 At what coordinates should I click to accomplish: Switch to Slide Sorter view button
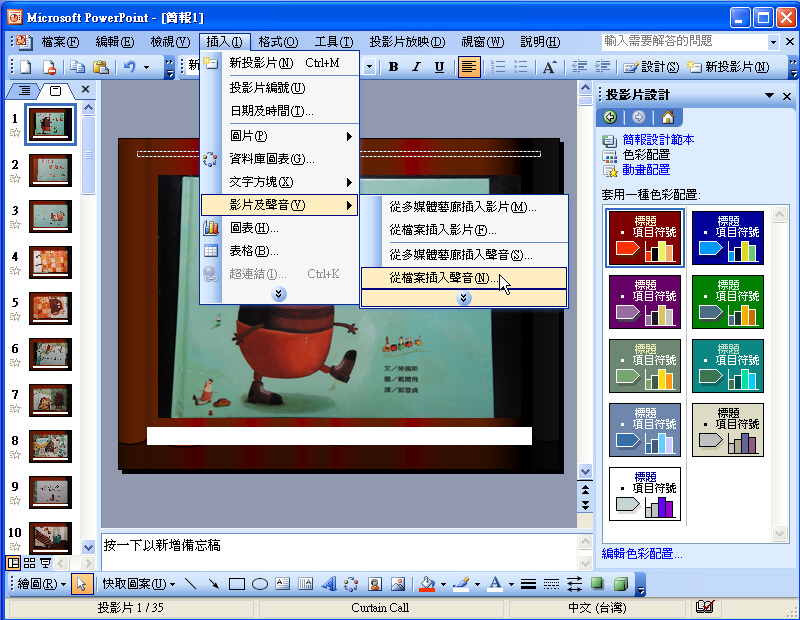[30, 563]
